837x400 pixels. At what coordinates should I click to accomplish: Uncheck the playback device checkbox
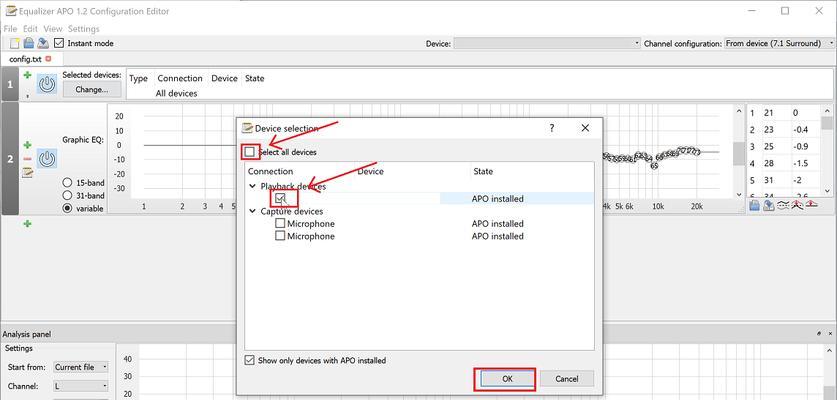[x=280, y=199]
